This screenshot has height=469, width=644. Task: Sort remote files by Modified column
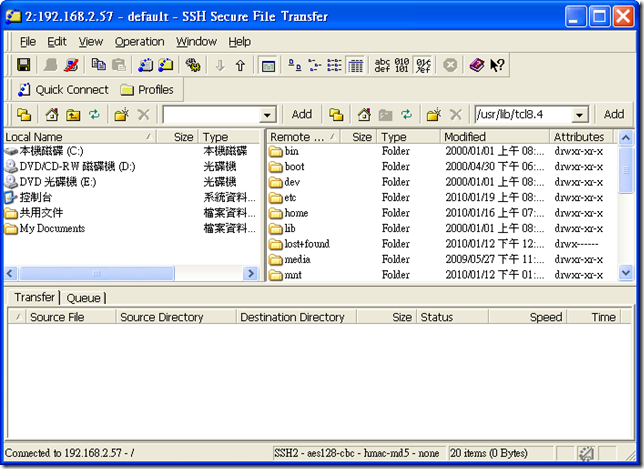(494, 137)
